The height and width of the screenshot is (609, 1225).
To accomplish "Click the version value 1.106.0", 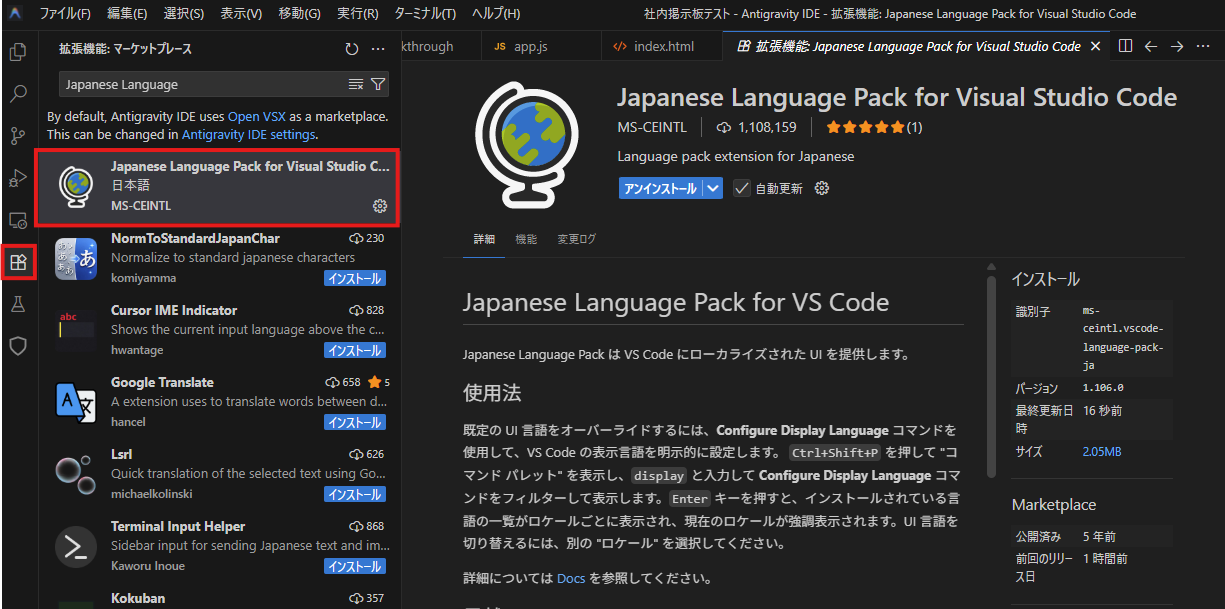I will (x=1103, y=388).
